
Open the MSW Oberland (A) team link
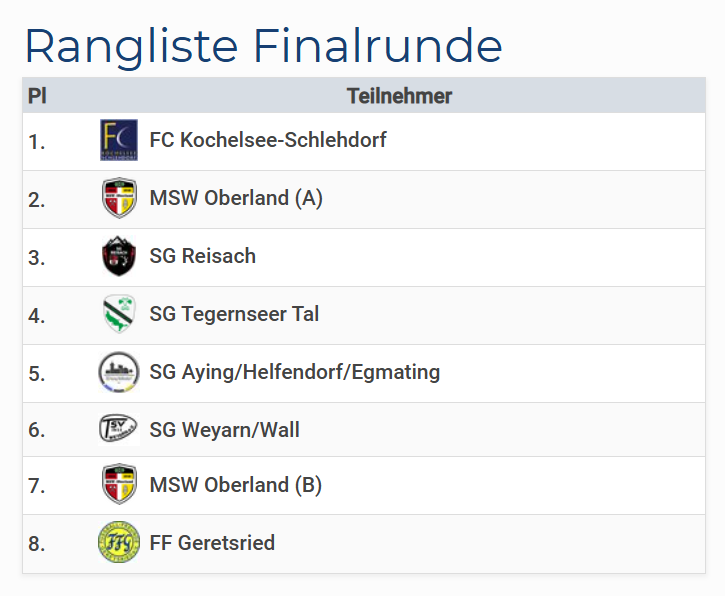tap(236, 198)
